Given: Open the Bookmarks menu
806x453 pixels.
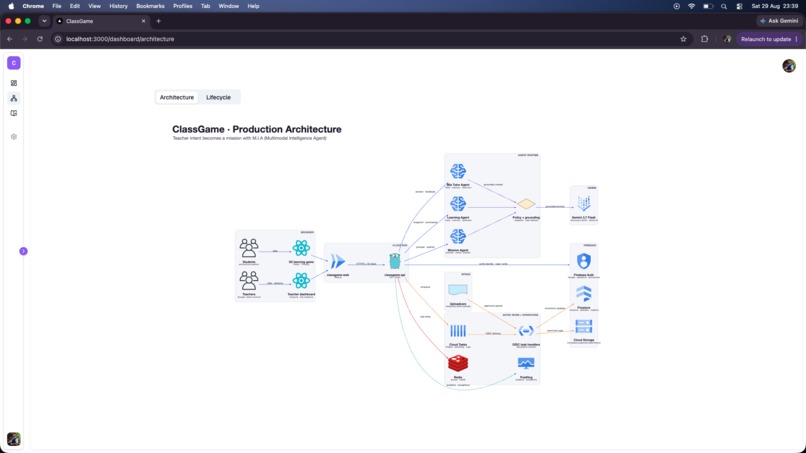Looking at the screenshot, I should 150,6.
